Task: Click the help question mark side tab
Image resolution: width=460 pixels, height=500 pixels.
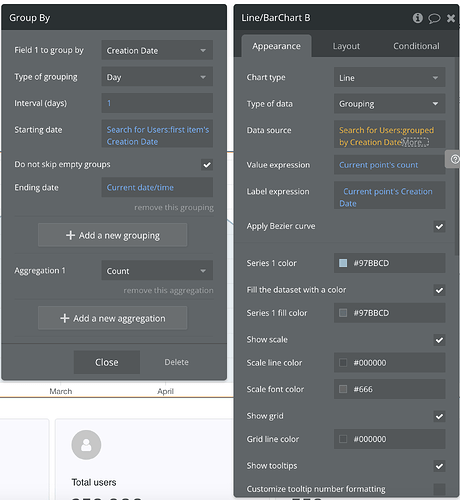Action: click(x=454, y=159)
